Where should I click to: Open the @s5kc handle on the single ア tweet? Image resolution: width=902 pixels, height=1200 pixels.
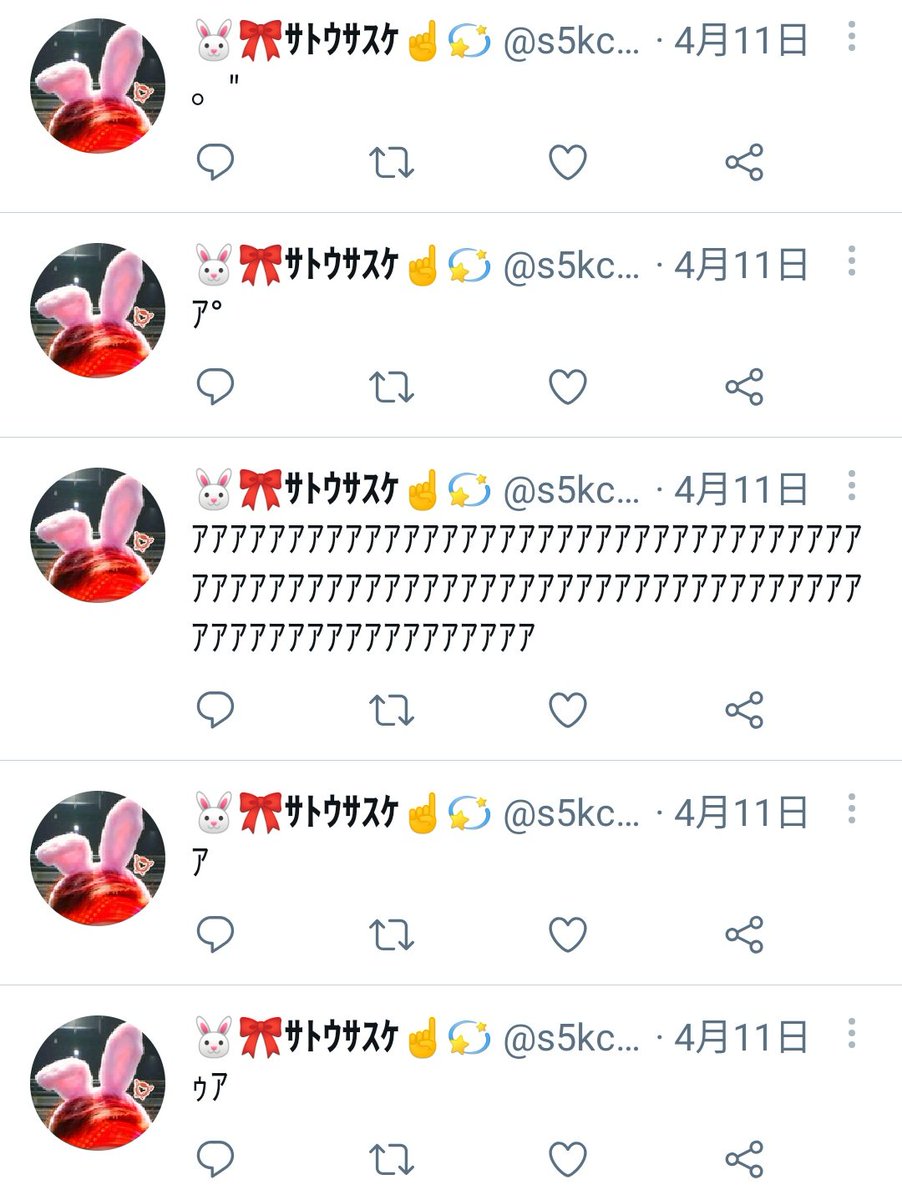coord(571,813)
